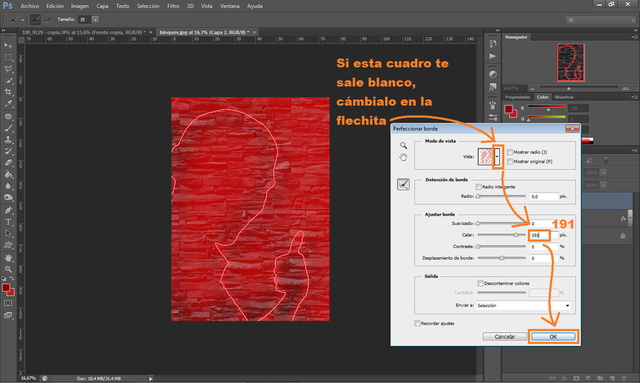Open the 3D workspace dropdown
The width and height of the screenshot is (640, 383).
point(600,20)
